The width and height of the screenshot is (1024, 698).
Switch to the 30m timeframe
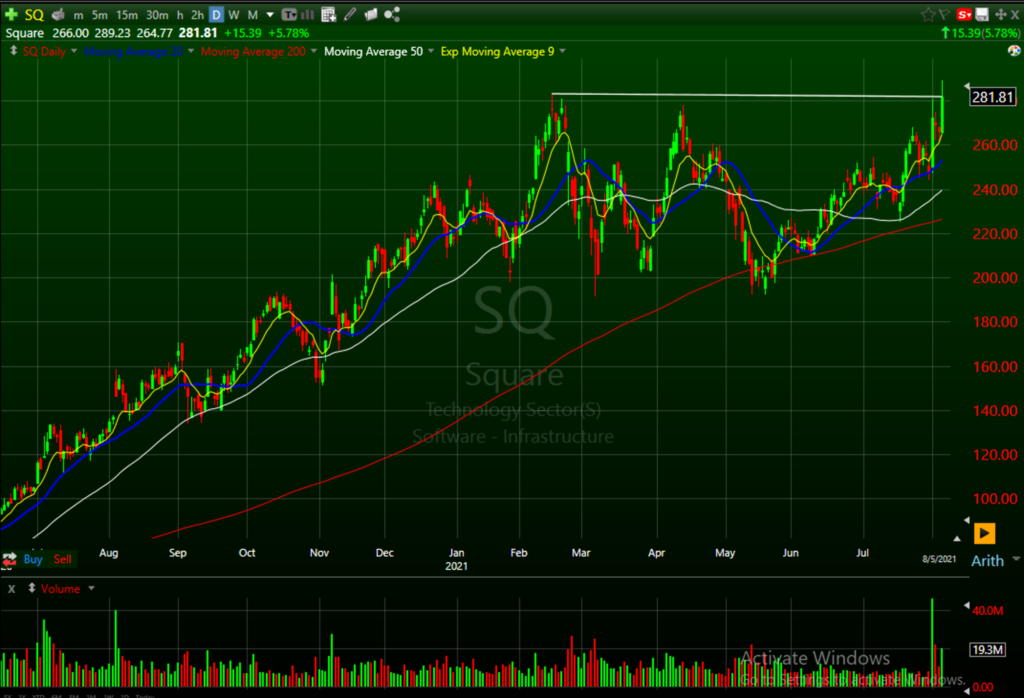[157, 15]
